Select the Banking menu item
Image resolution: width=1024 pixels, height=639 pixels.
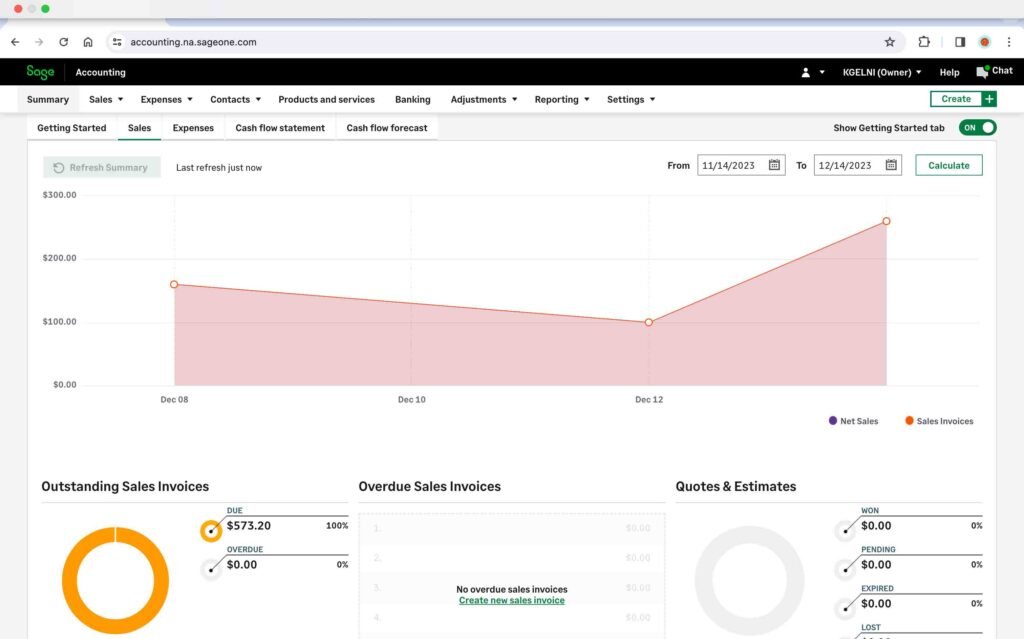pos(412,99)
